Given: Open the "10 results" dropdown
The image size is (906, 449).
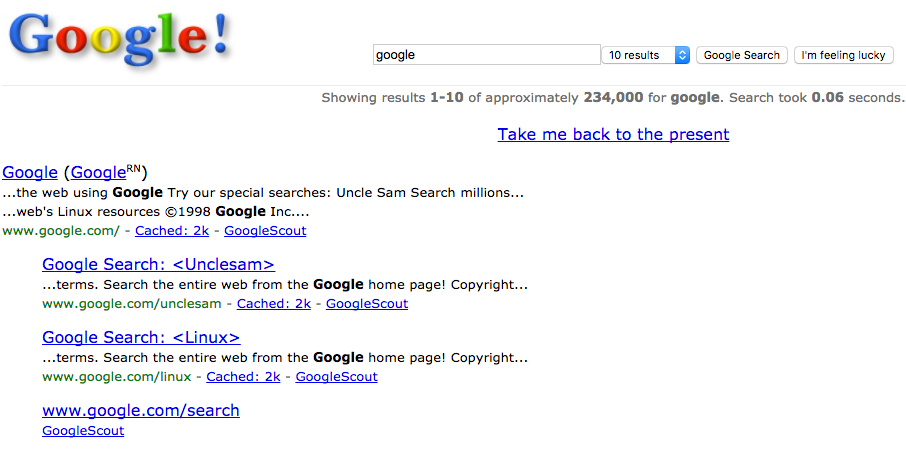Looking at the screenshot, I should click(x=646, y=55).
